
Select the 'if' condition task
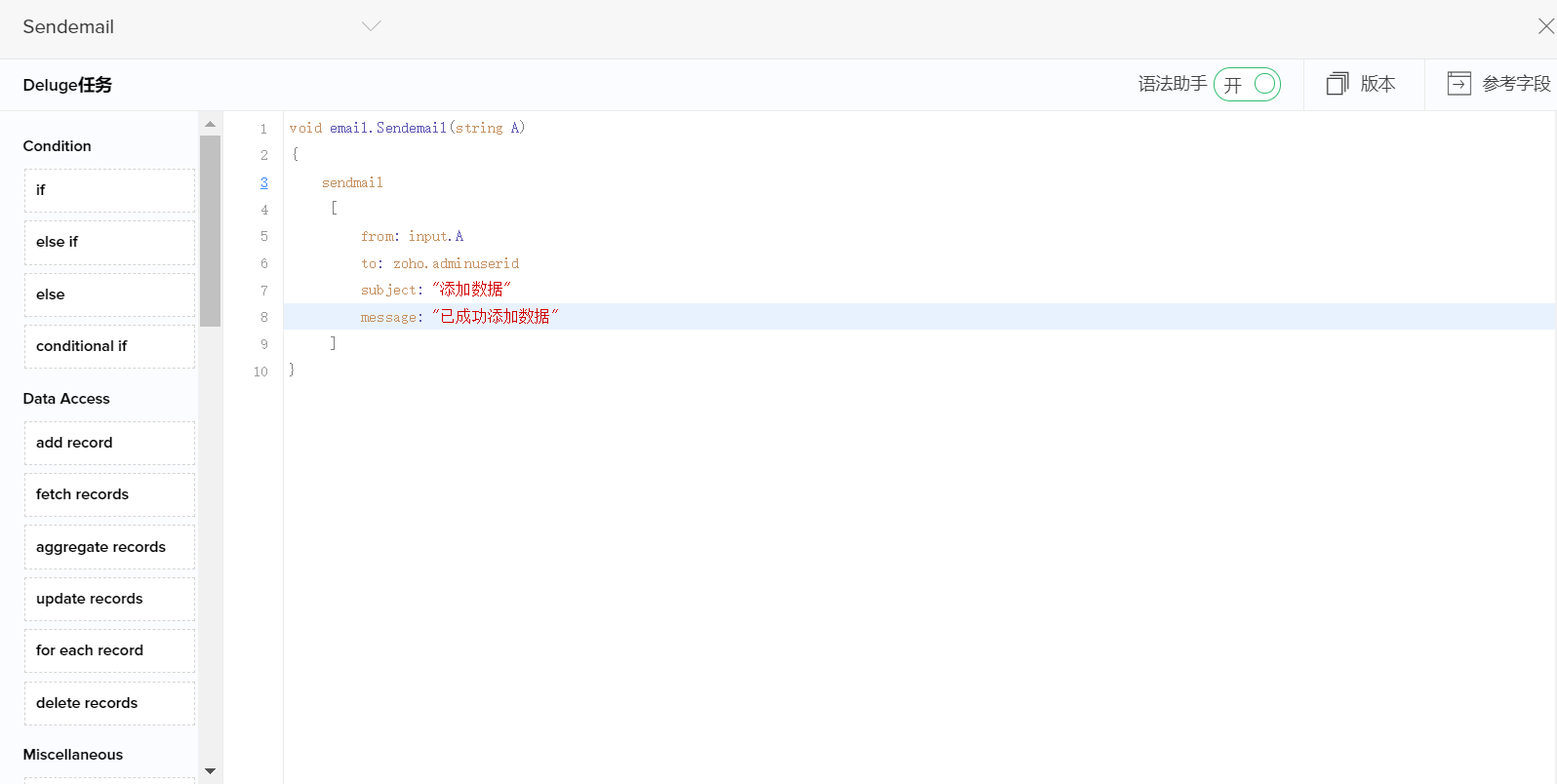(x=109, y=190)
